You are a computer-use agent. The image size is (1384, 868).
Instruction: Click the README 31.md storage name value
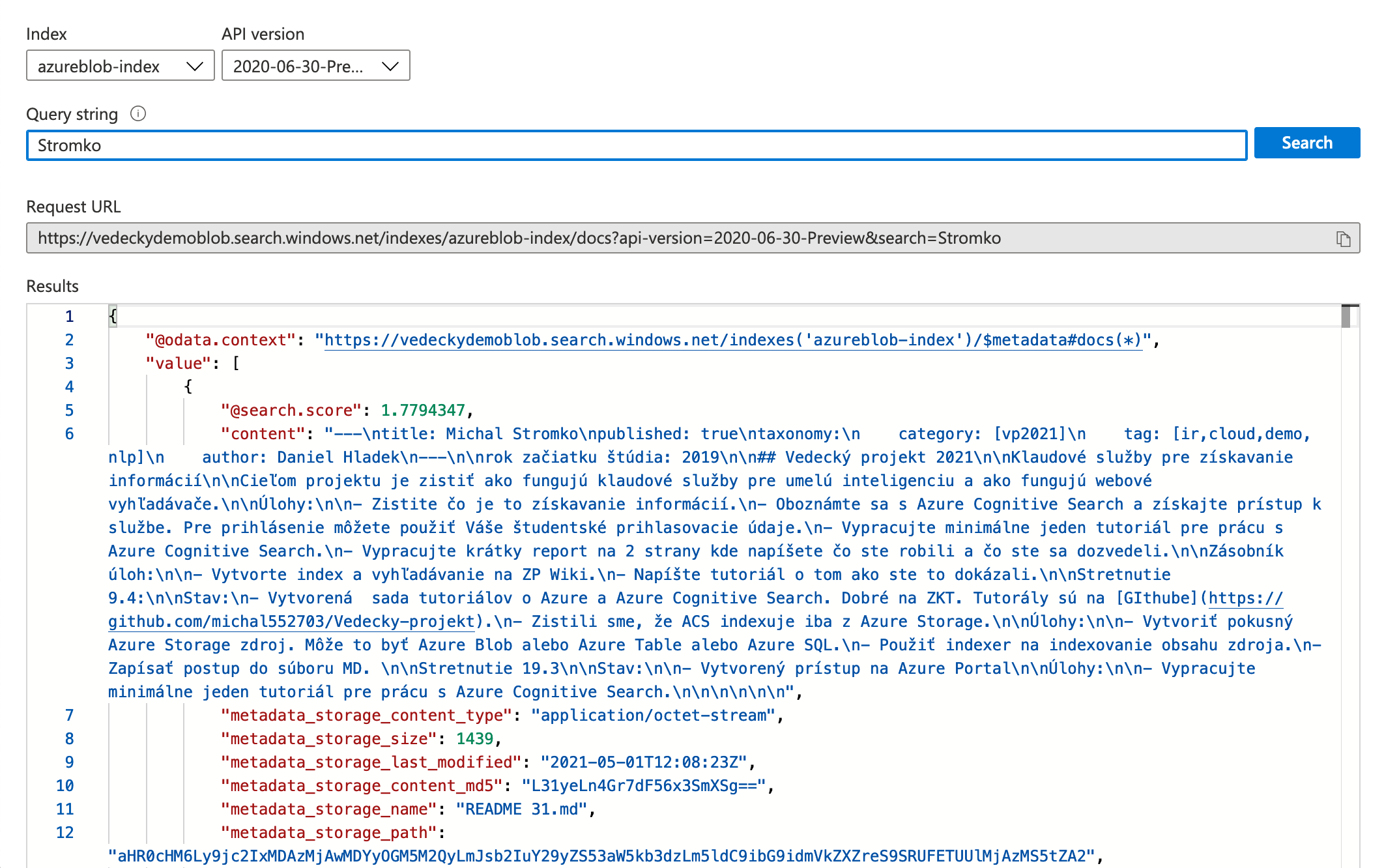pos(521,809)
